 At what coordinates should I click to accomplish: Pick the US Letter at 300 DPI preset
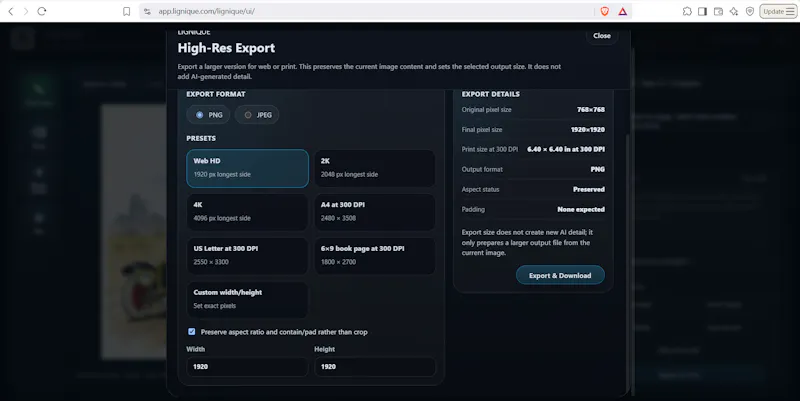247,256
